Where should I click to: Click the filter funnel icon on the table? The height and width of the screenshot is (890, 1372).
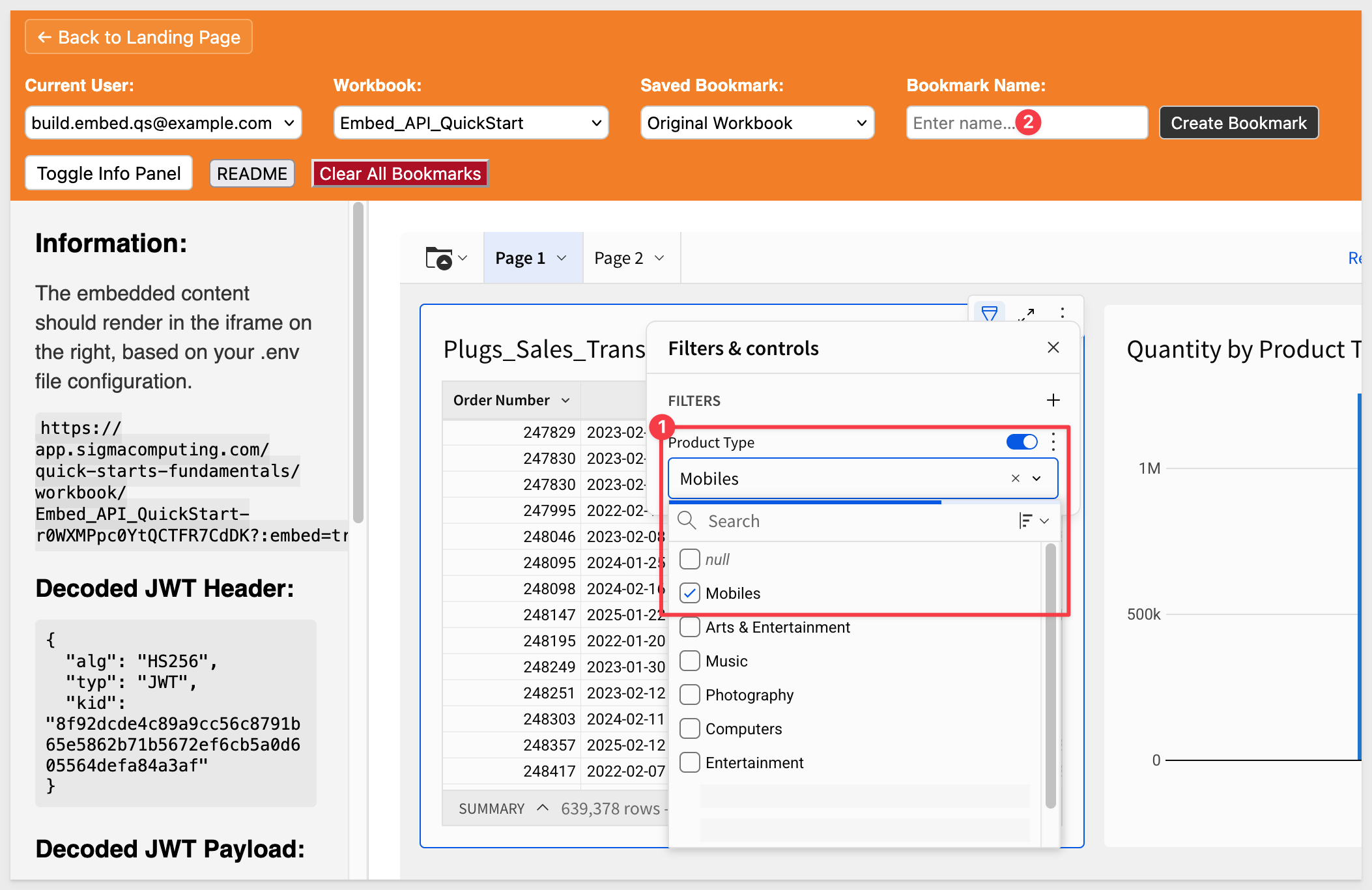point(989,313)
